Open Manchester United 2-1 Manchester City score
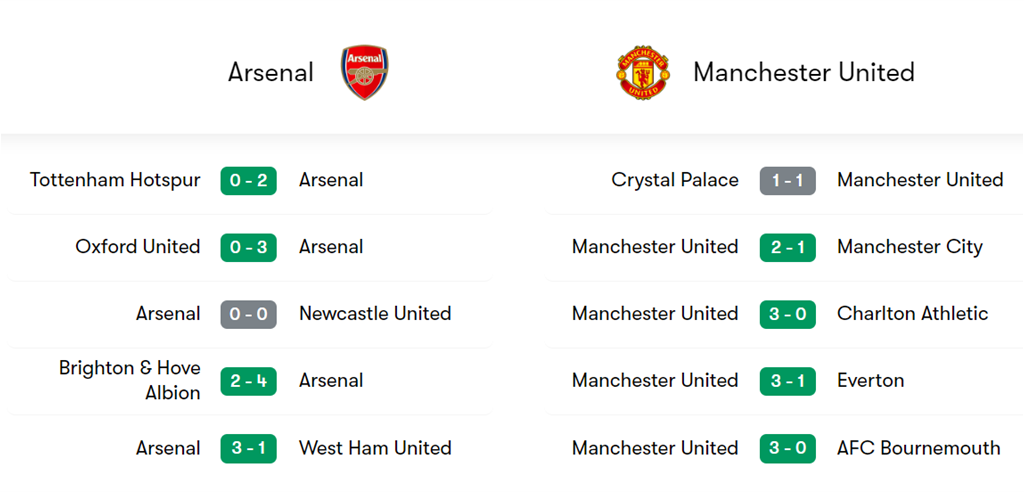1024x492 pixels. coord(787,247)
